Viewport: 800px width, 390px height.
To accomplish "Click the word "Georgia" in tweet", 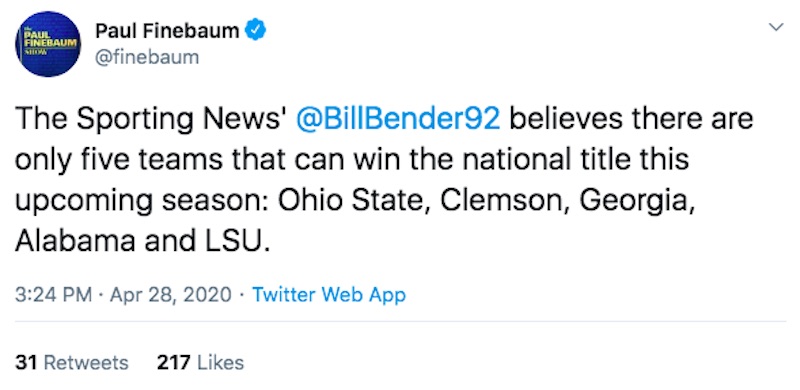I will (636, 202).
